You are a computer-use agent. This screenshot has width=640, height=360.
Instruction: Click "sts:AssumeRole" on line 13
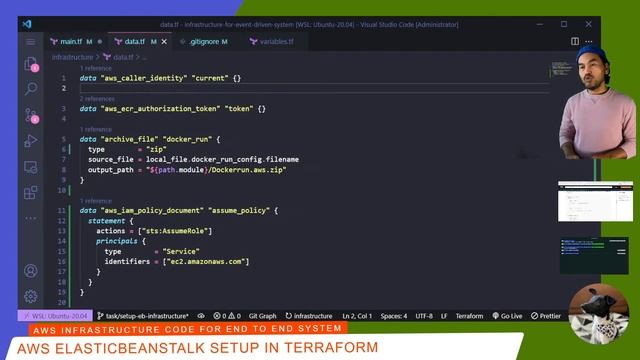(175, 231)
